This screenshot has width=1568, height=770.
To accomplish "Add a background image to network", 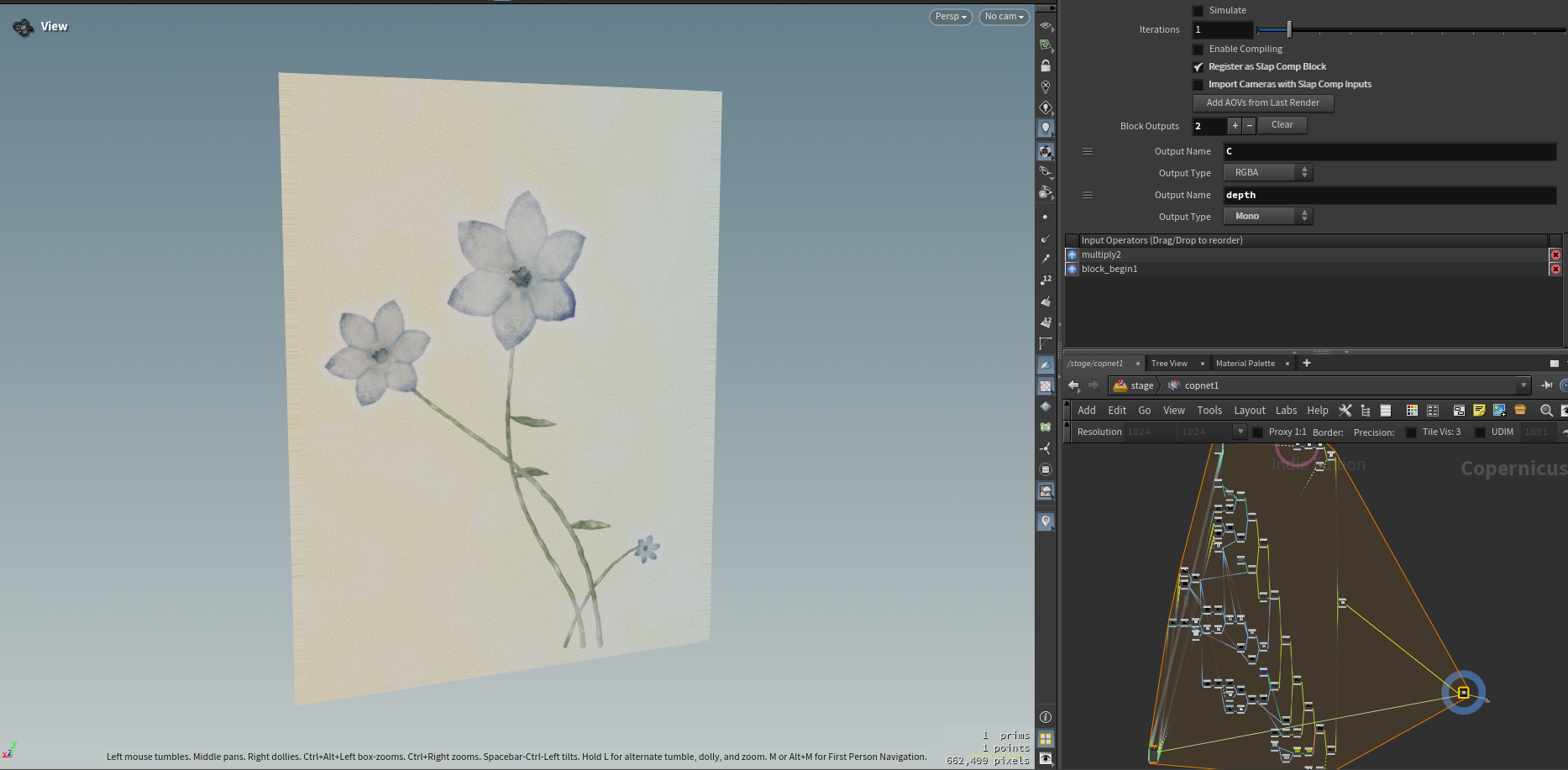I will pos(1499,411).
